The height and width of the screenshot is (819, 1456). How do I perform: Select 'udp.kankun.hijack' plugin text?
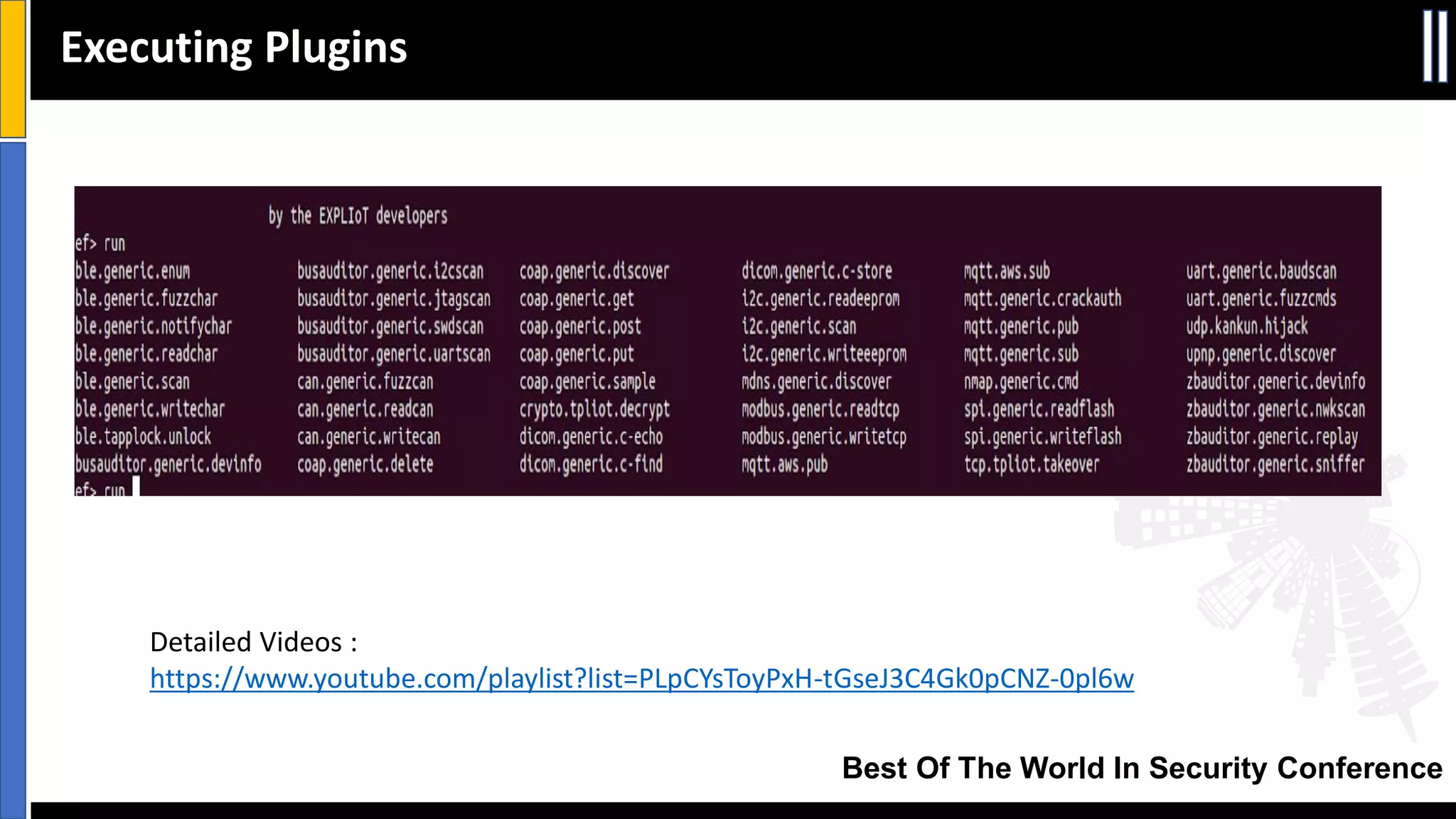1247,326
